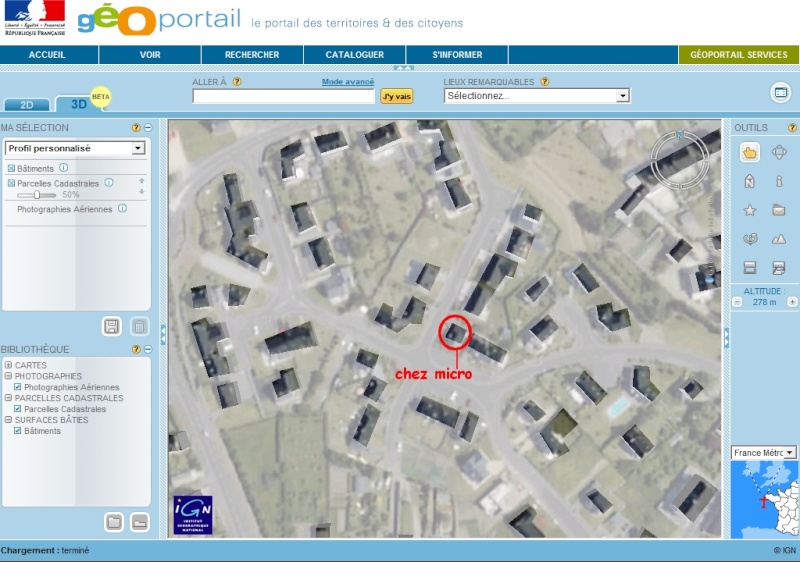
Task: Collapse the PARCELLES CADASTRALES tree node
Action: pos(8,398)
